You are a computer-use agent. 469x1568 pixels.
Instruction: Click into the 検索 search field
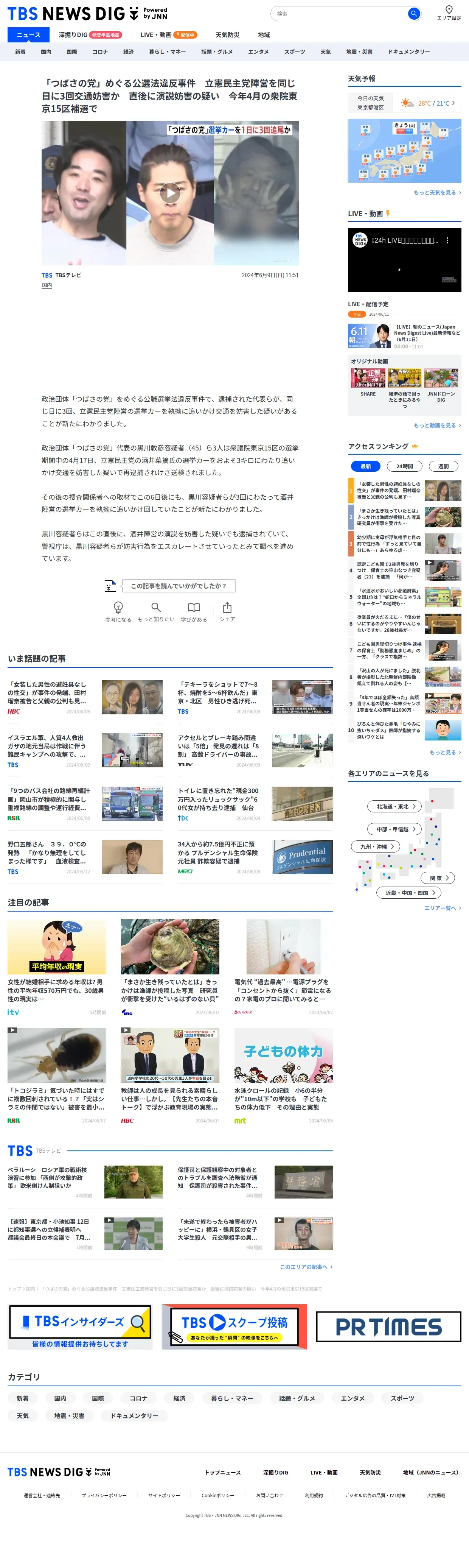(x=339, y=13)
